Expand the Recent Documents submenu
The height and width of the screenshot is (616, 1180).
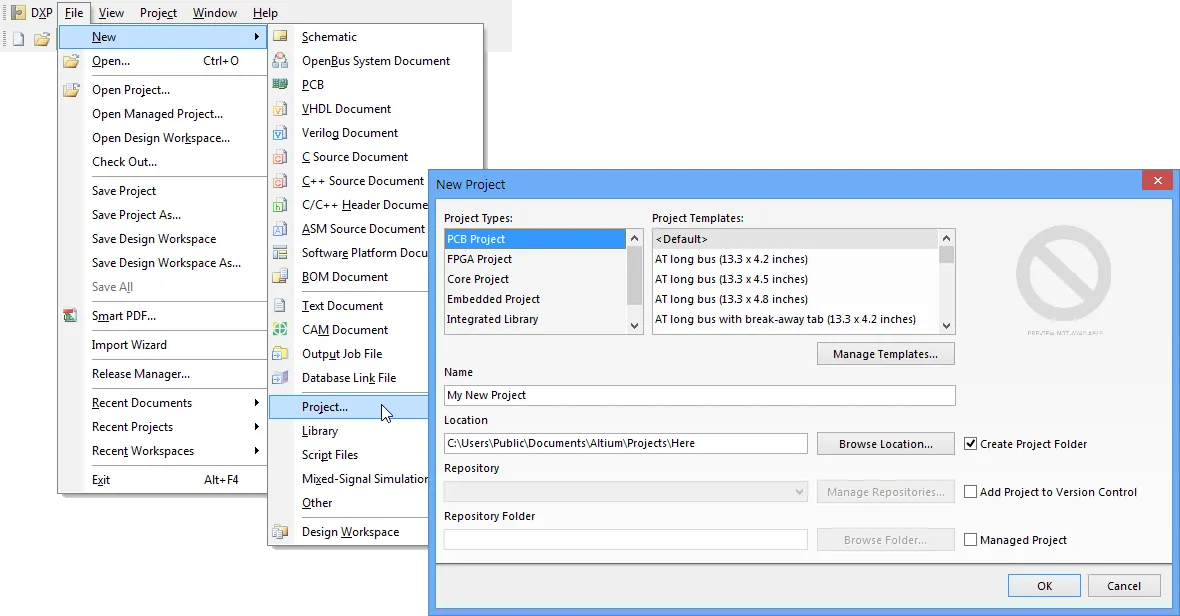click(x=257, y=402)
